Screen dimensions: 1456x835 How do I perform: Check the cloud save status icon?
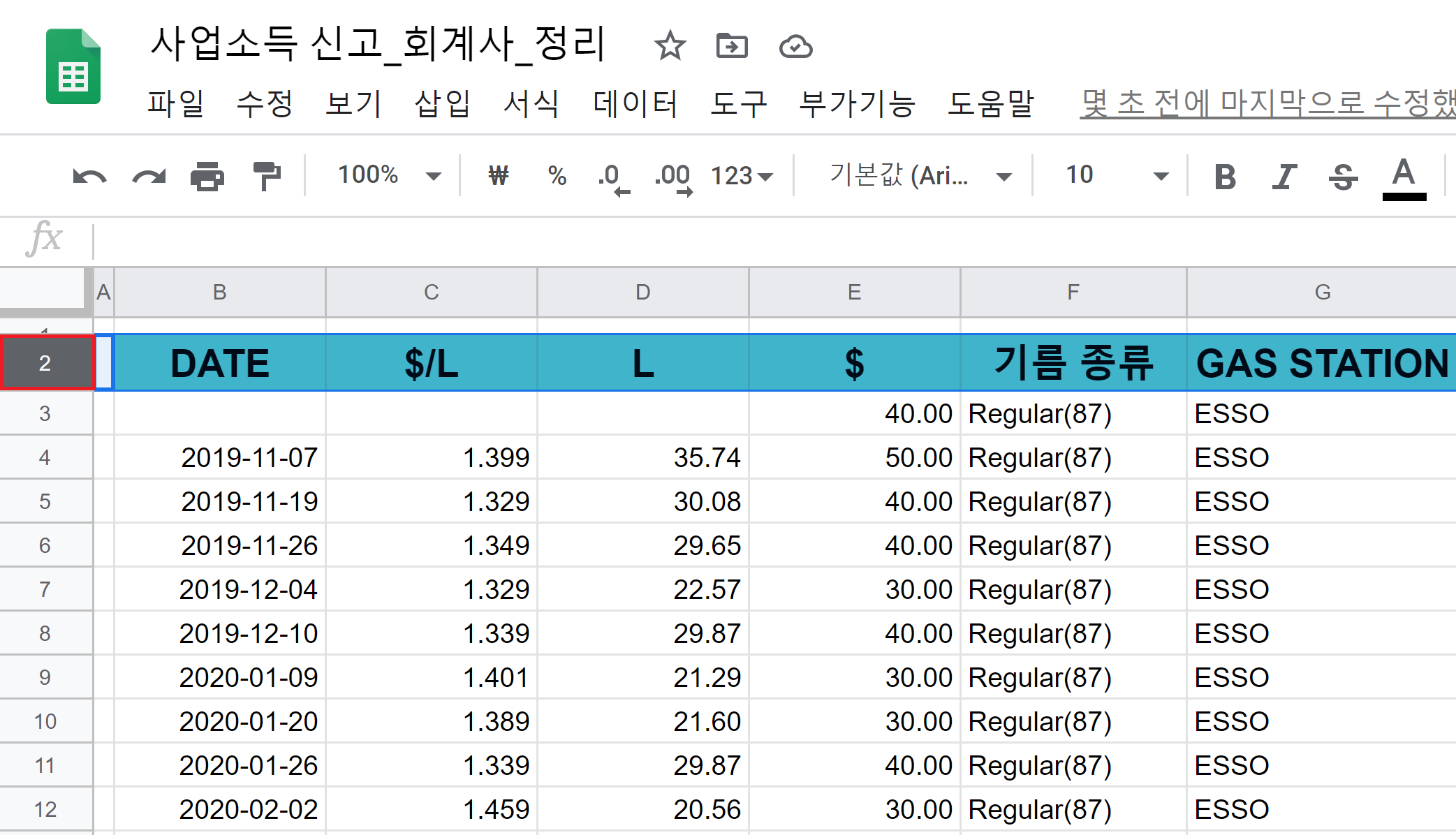(795, 46)
